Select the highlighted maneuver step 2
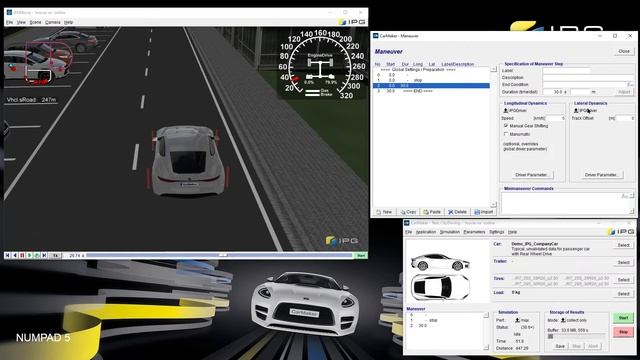The height and width of the screenshot is (360, 640). pos(431,86)
